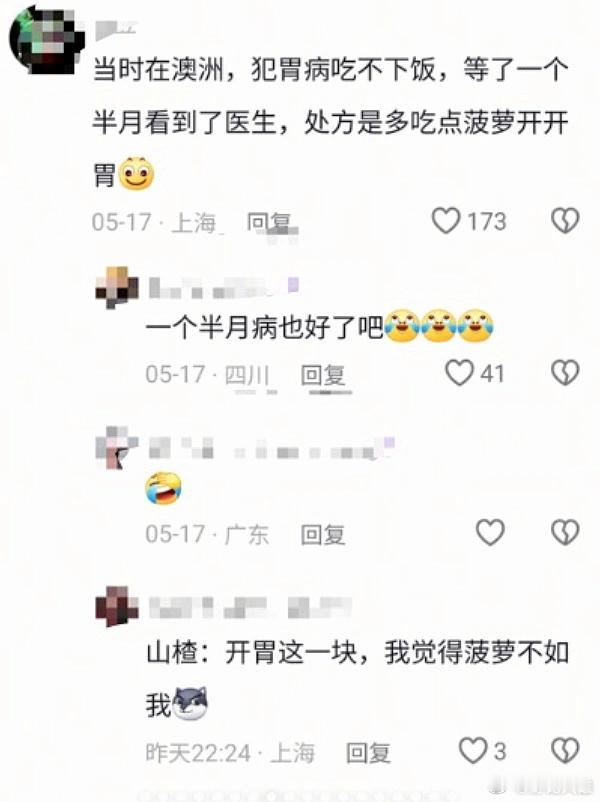Open the Guangdong replier's avatar

(117, 448)
